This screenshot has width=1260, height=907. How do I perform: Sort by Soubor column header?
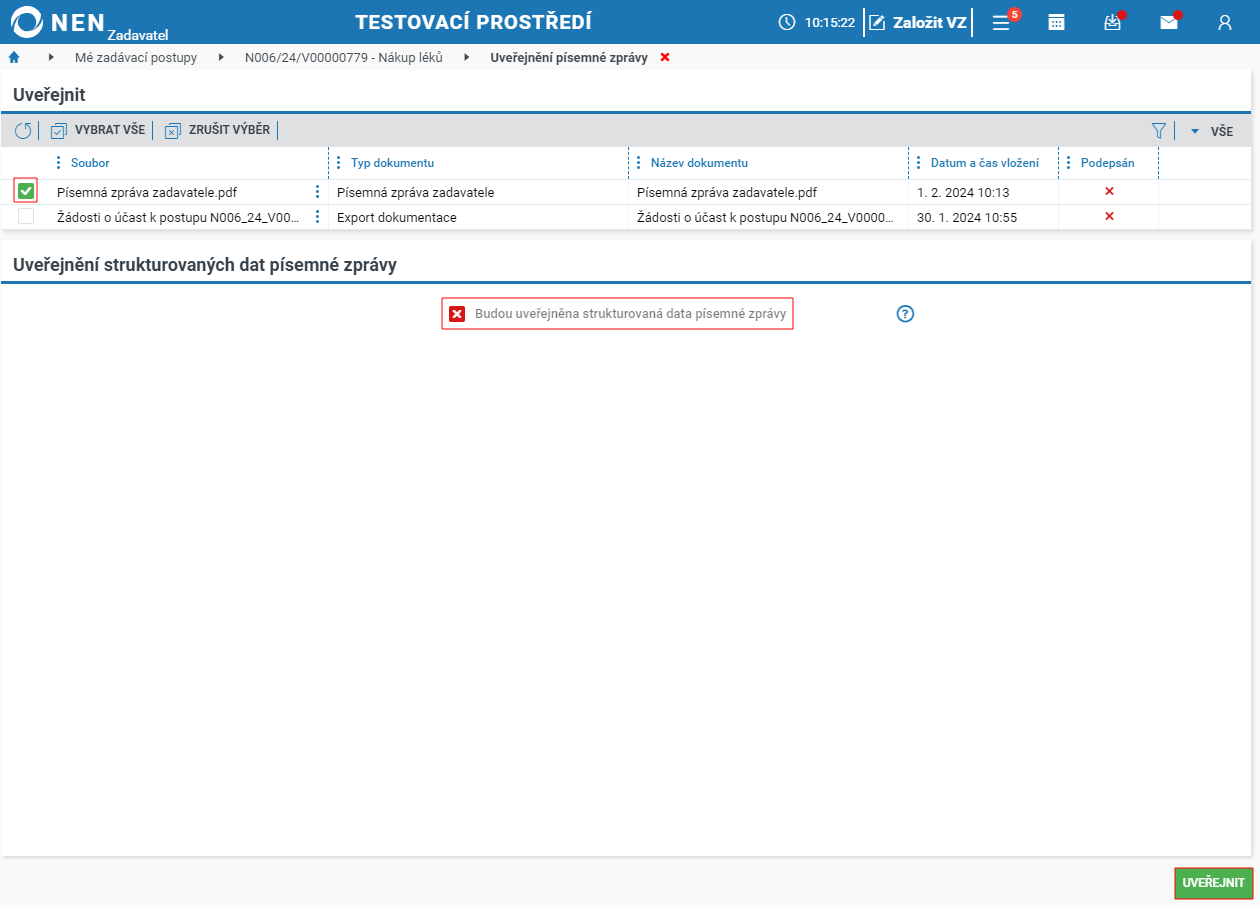coord(90,163)
